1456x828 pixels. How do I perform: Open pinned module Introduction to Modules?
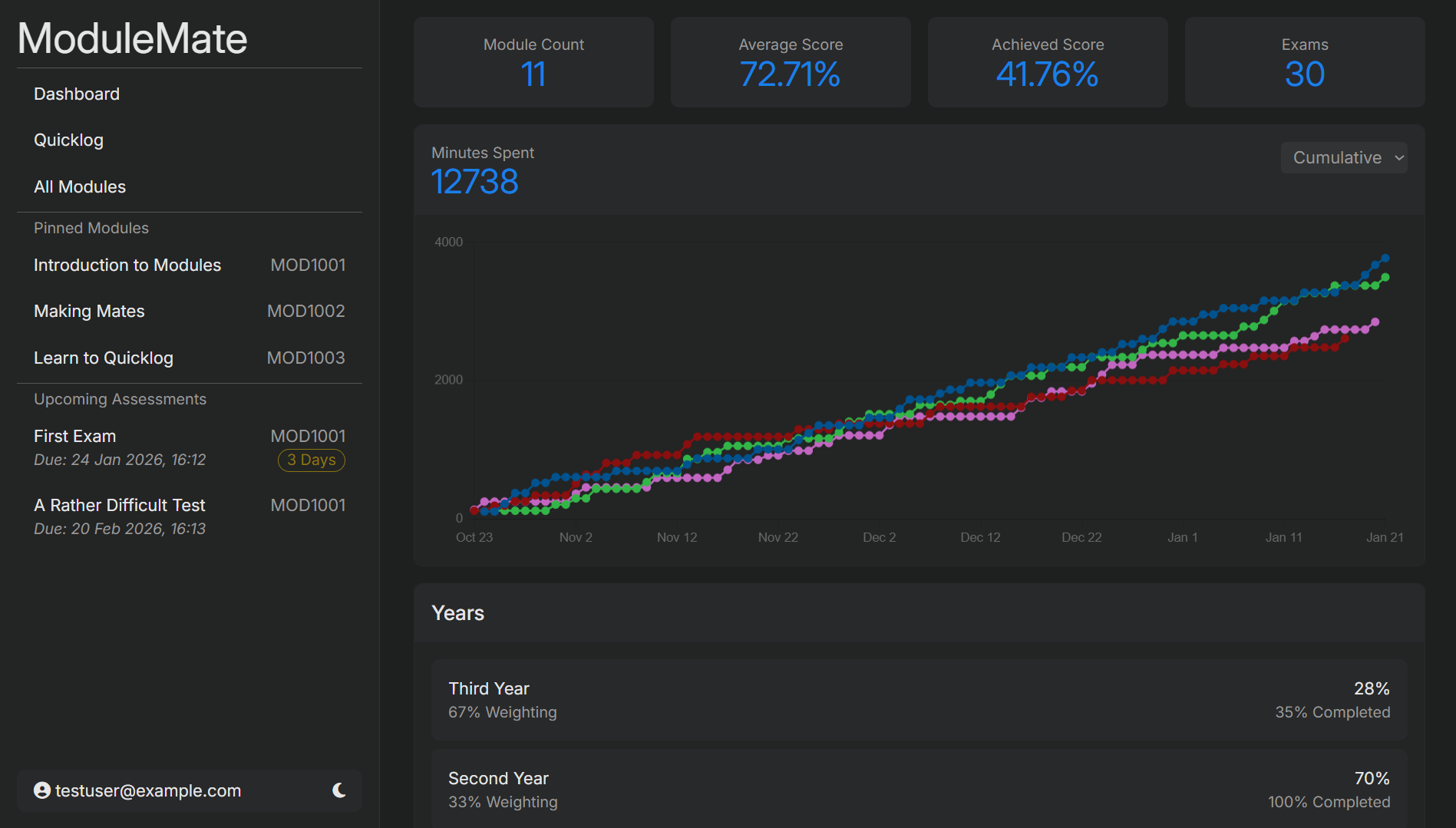pyautogui.click(x=127, y=265)
